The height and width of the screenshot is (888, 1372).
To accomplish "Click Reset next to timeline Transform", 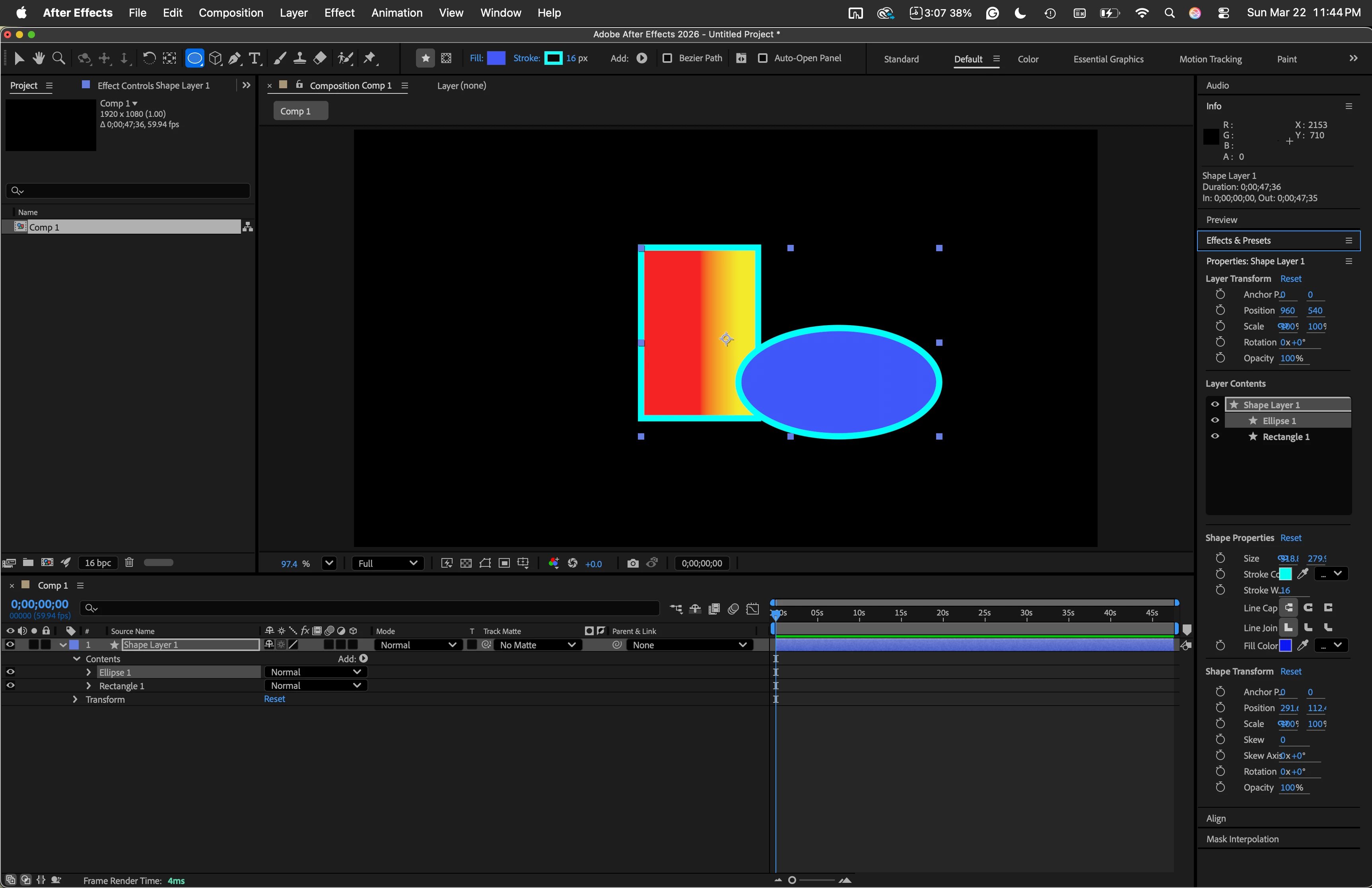I will pyautogui.click(x=274, y=699).
